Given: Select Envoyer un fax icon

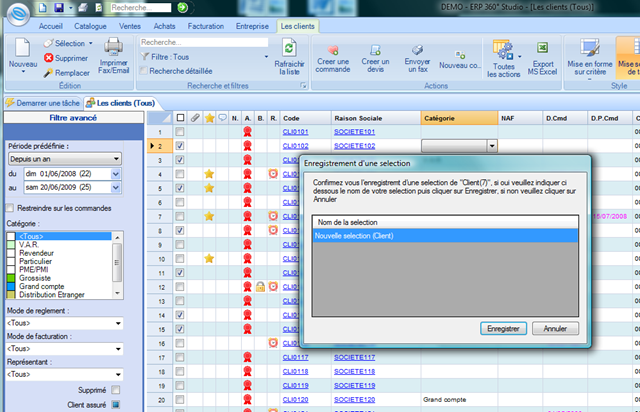Looking at the screenshot, I should coord(417,50).
